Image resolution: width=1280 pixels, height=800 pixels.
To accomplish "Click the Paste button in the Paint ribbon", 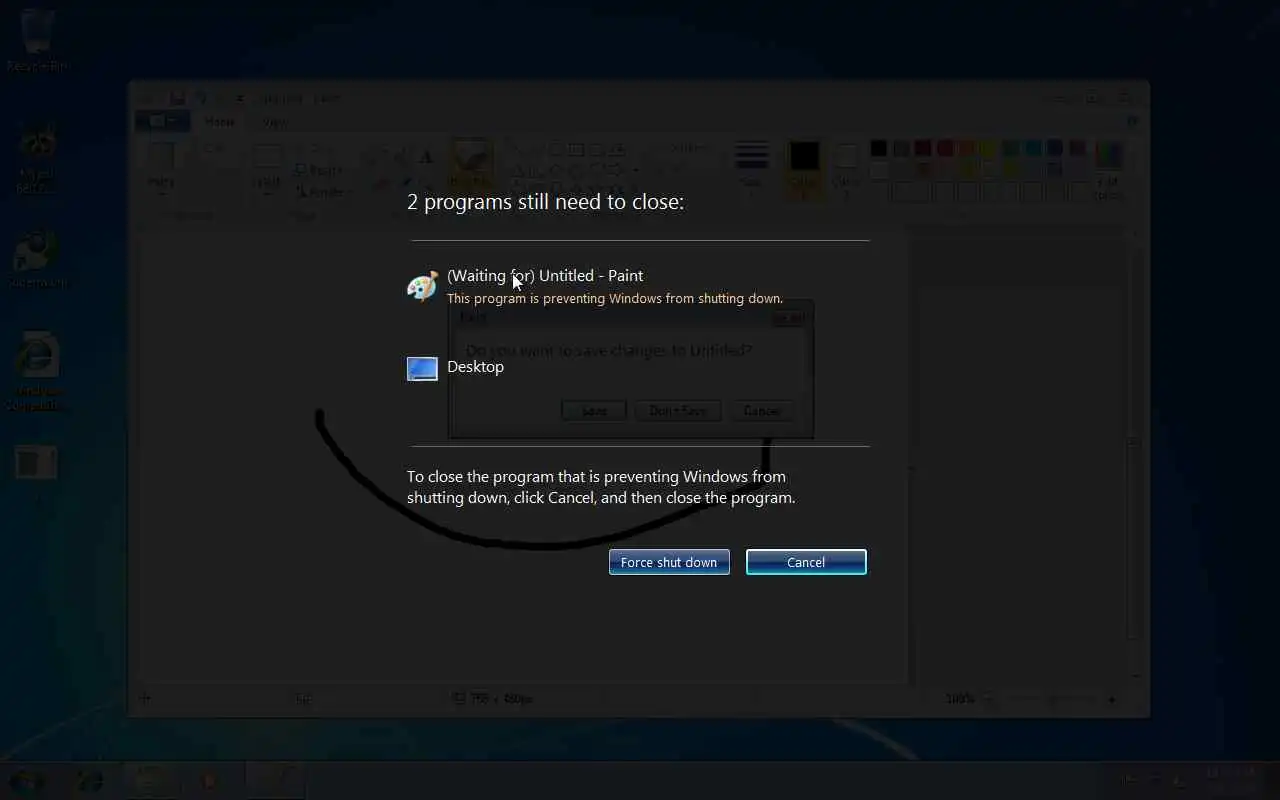I will (x=161, y=168).
